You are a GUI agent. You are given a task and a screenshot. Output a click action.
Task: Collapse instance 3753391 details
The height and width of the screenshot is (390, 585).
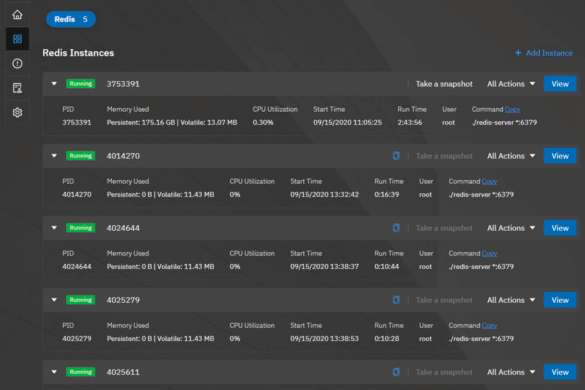(x=54, y=84)
